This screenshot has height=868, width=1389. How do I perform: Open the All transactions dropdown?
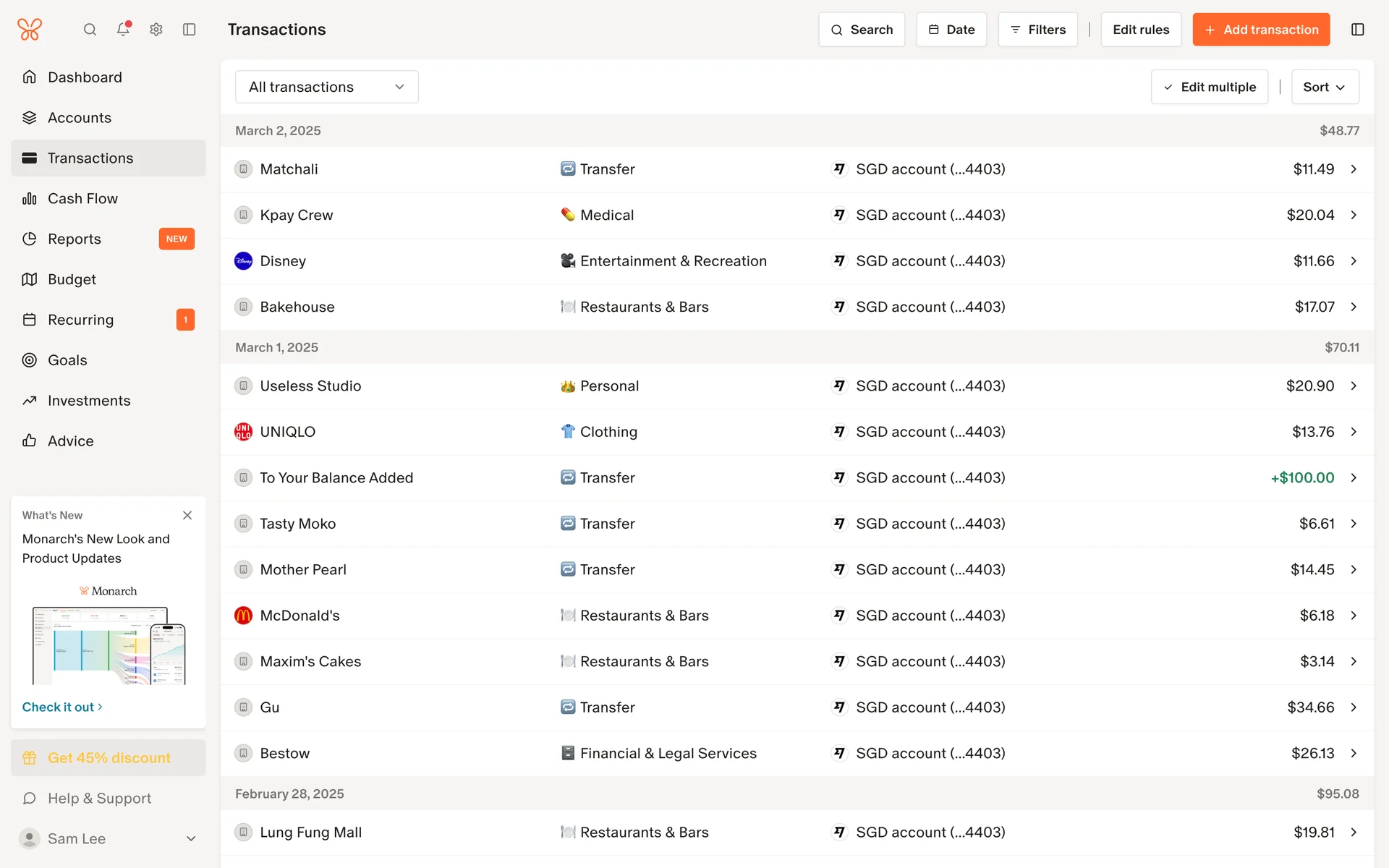point(326,87)
